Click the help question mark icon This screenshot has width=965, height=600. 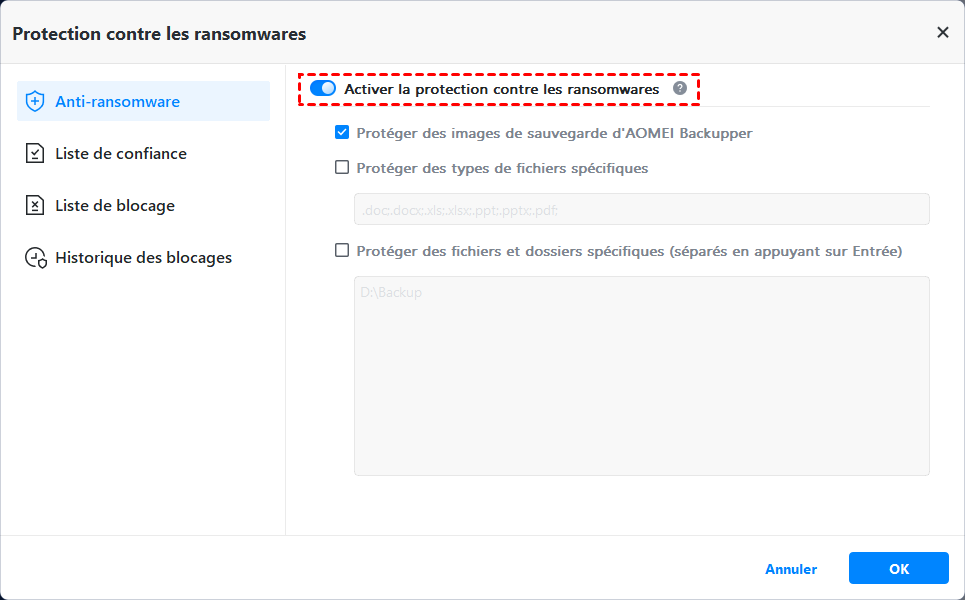point(680,89)
